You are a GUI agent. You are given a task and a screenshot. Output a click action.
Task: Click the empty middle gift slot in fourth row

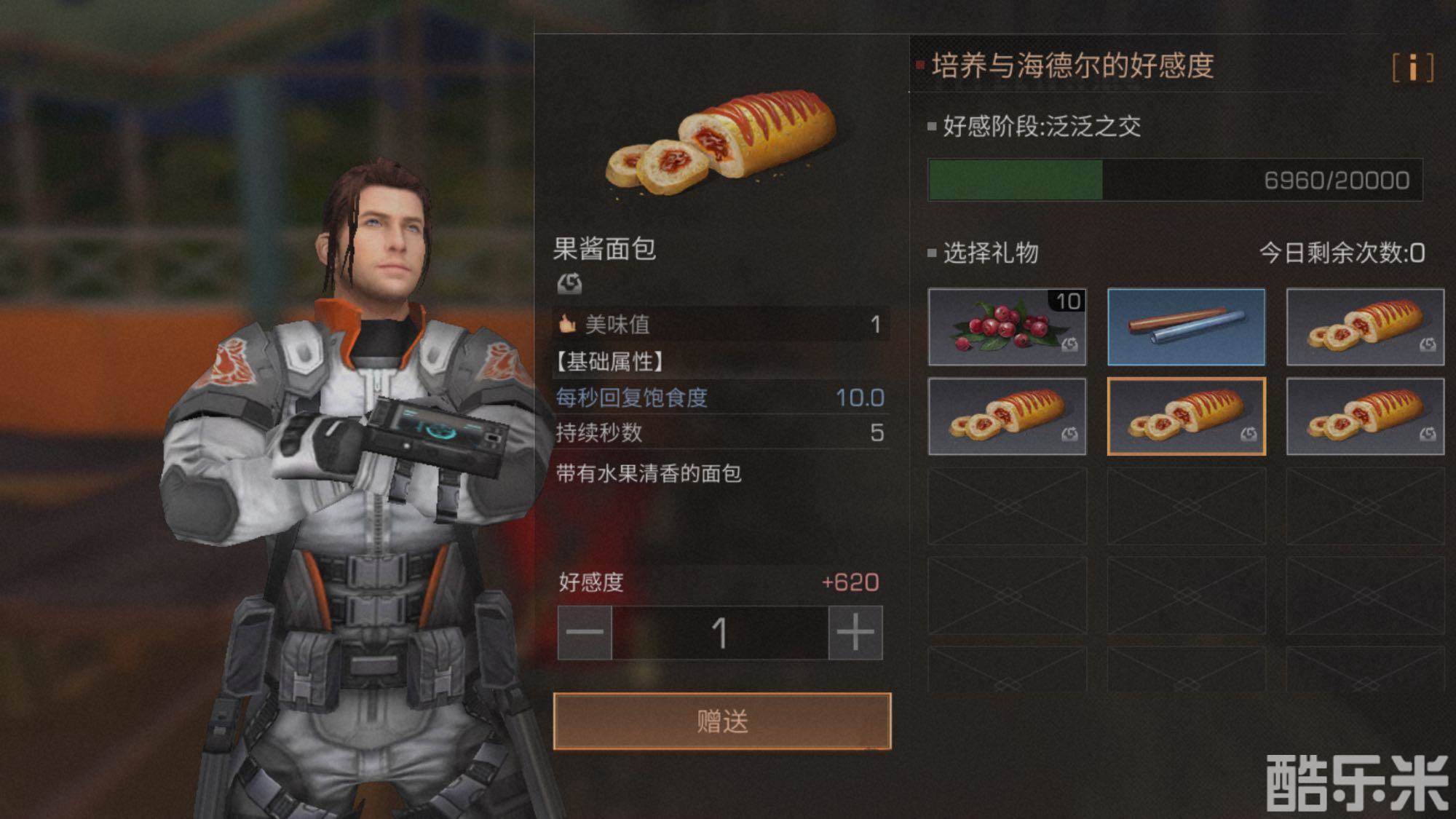pos(1187,596)
